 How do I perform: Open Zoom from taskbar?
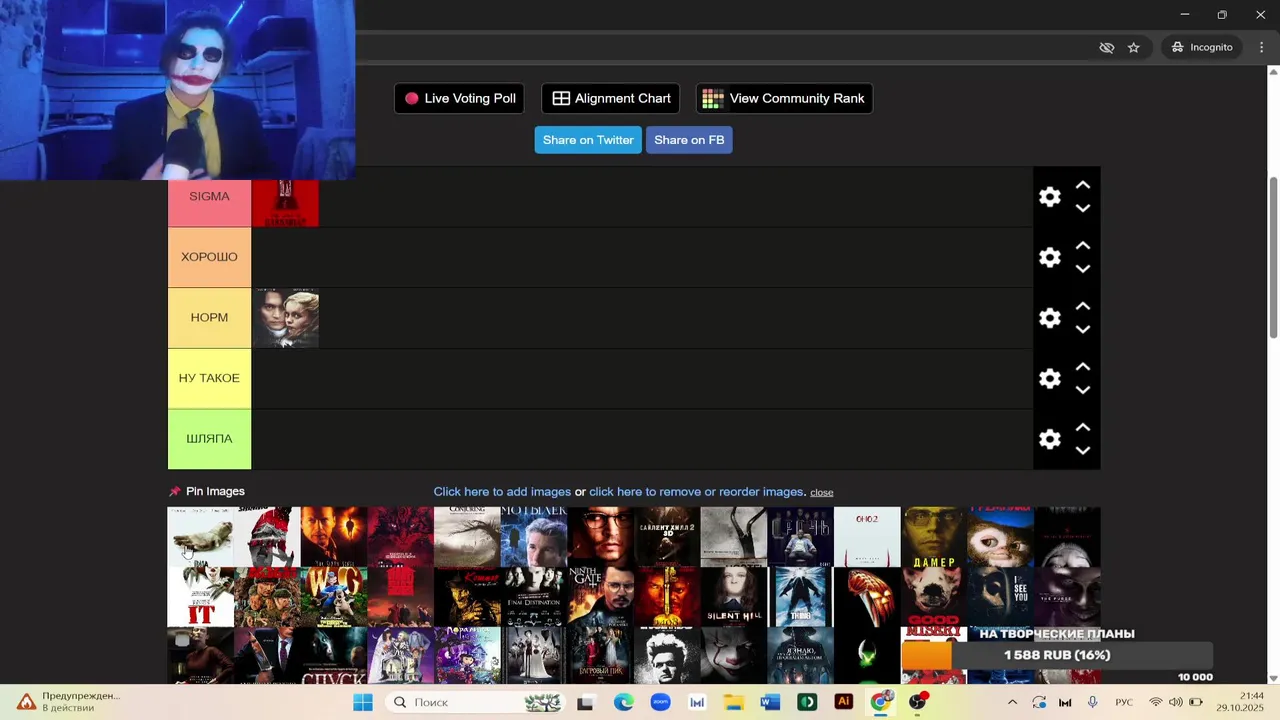coord(660,702)
